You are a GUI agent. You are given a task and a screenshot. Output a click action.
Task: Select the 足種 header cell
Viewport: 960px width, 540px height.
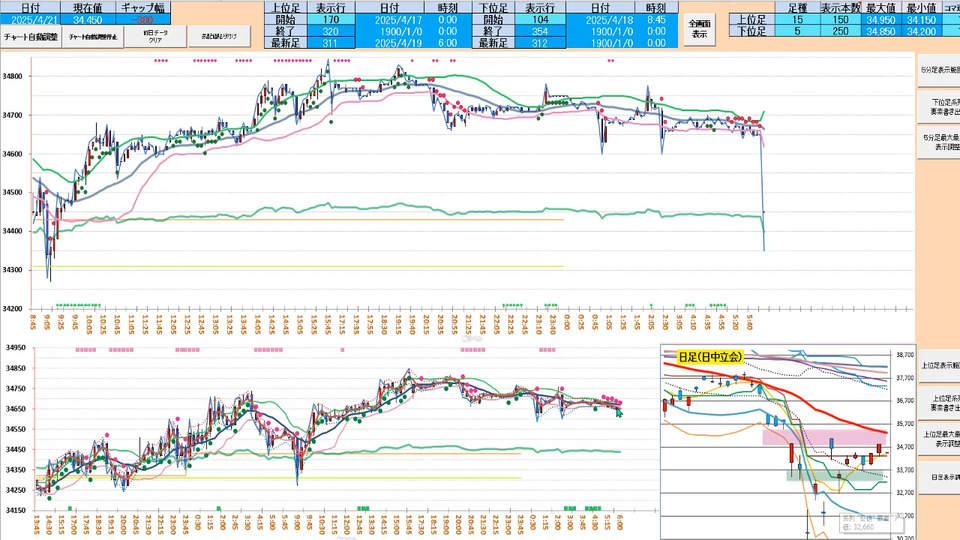tap(797, 8)
